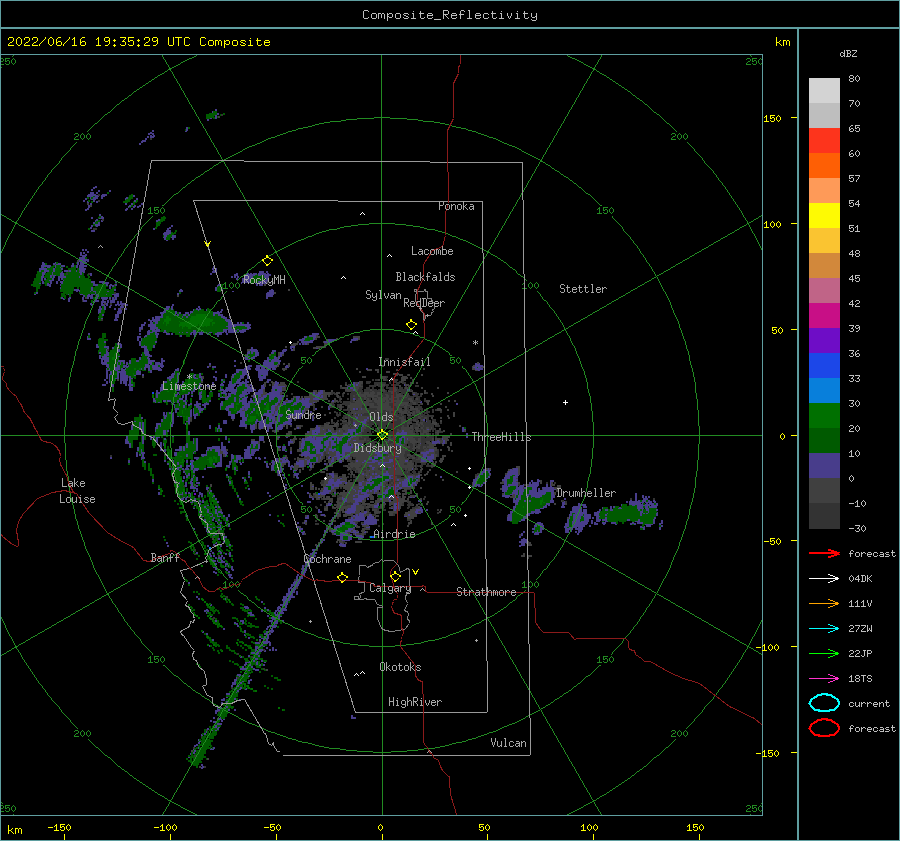Screen dimensions: 900x841
Task: Click the ThreeHills label
Action: pos(502,437)
